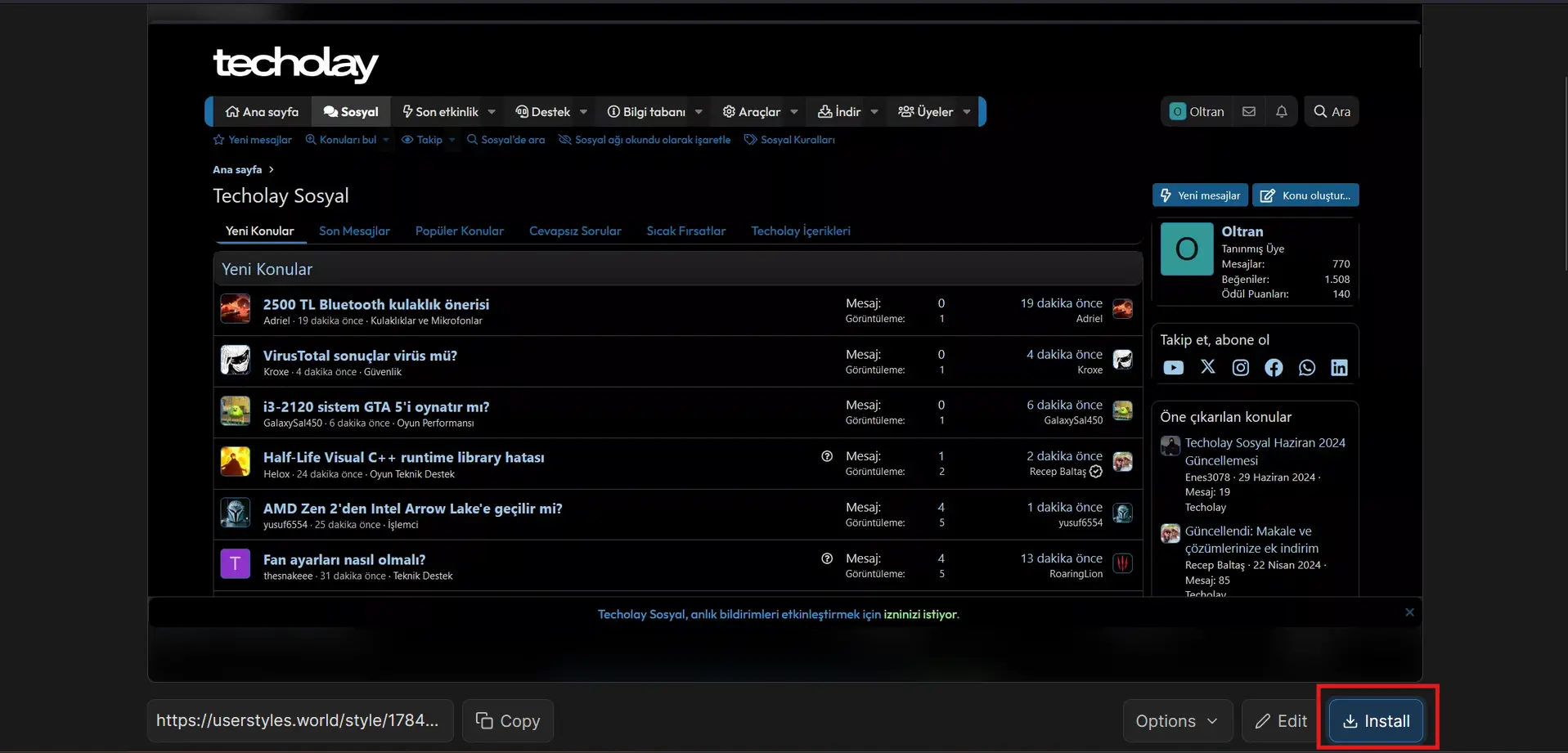This screenshot has height=753, width=1568.
Task: Click Adriel's avatar beside Bluetooth kulaklık topic
Action: point(235,309)
